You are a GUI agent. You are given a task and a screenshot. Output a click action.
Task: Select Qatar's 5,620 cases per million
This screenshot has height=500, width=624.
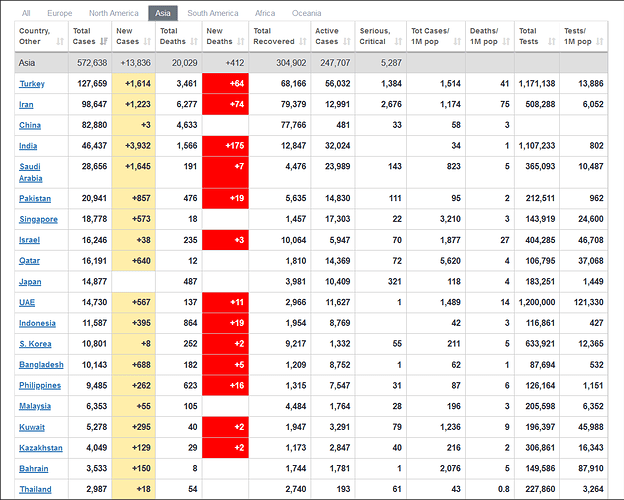point(450,261)
